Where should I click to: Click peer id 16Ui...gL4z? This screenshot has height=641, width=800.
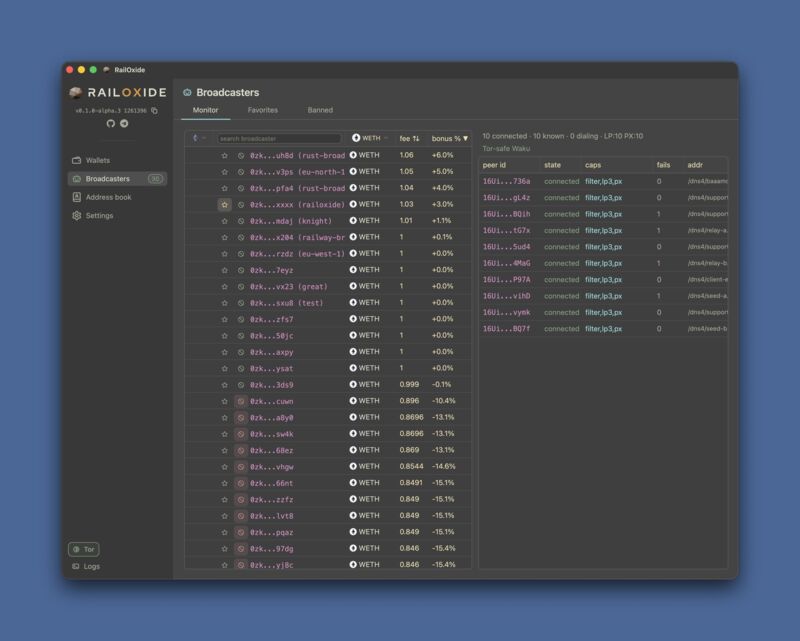(506, 198)
